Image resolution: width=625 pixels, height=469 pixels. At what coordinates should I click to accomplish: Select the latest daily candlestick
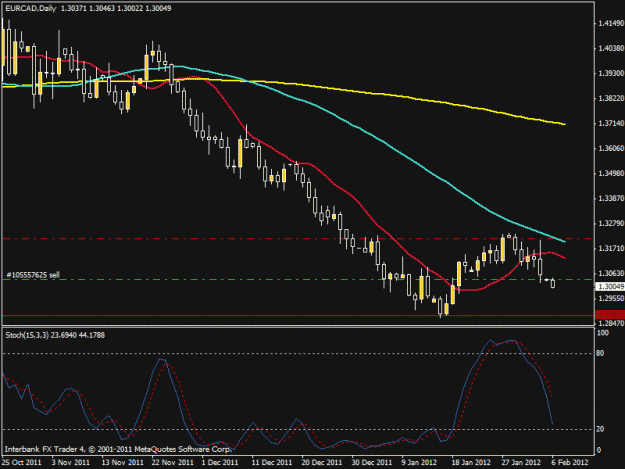[x=553, y=283]
